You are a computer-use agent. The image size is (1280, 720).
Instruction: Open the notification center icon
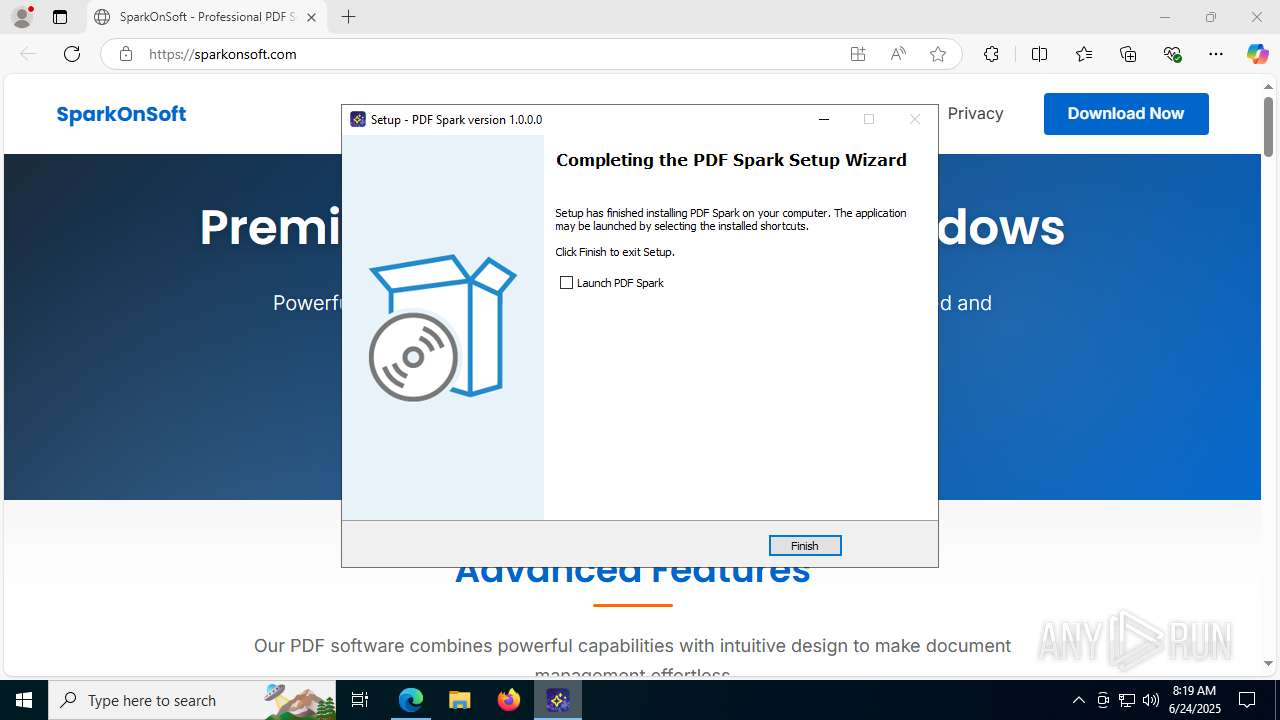pos(1248,700)
